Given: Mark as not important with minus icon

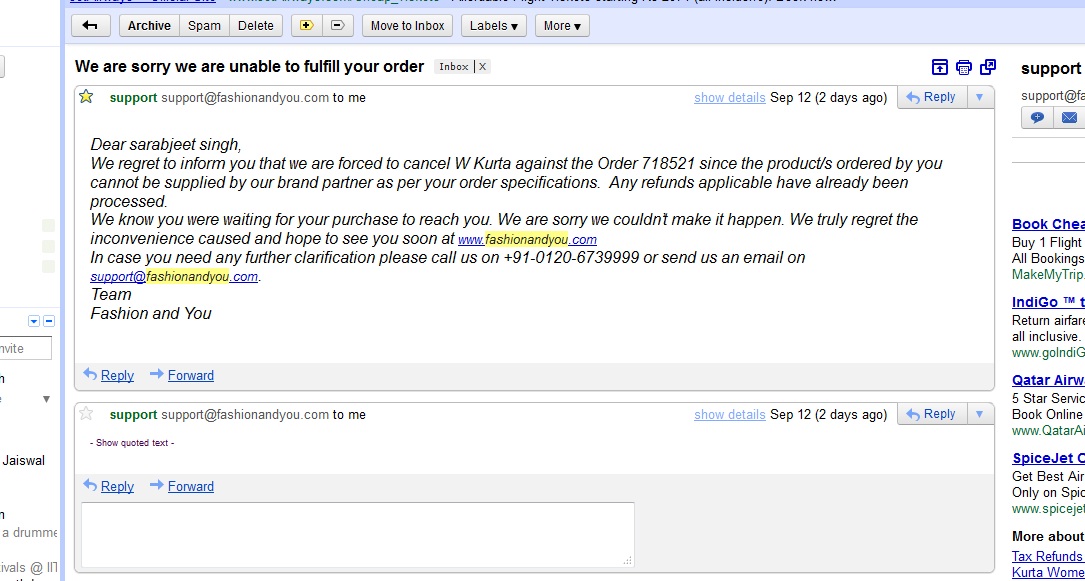Looking at the screenshot, I should tap(338, 26).
